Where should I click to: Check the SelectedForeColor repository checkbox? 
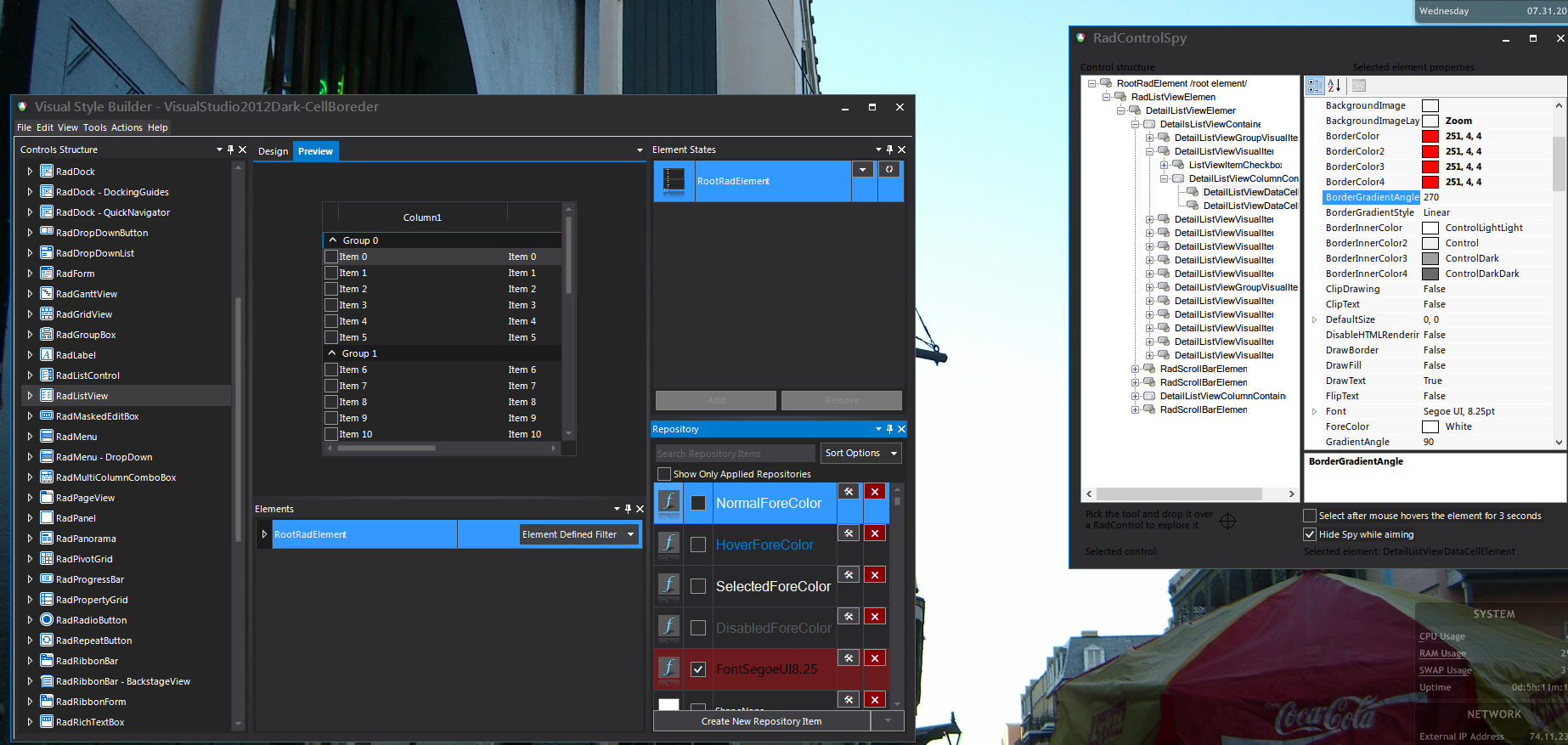pyautogui.click(x=698, y=586)
